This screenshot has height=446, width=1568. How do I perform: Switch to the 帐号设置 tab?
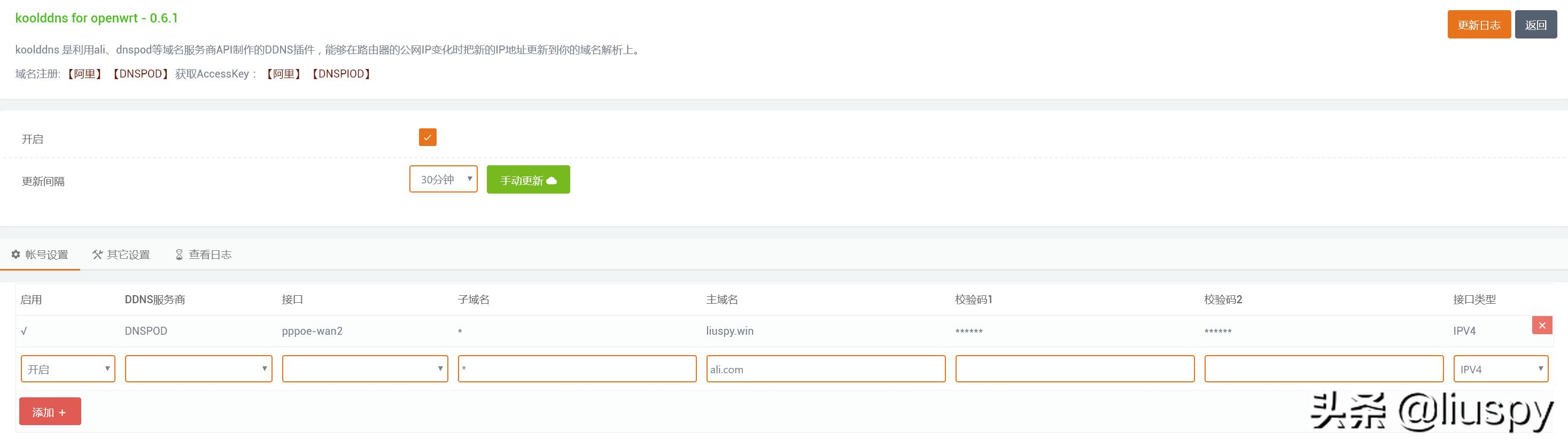tap(40, 255)
